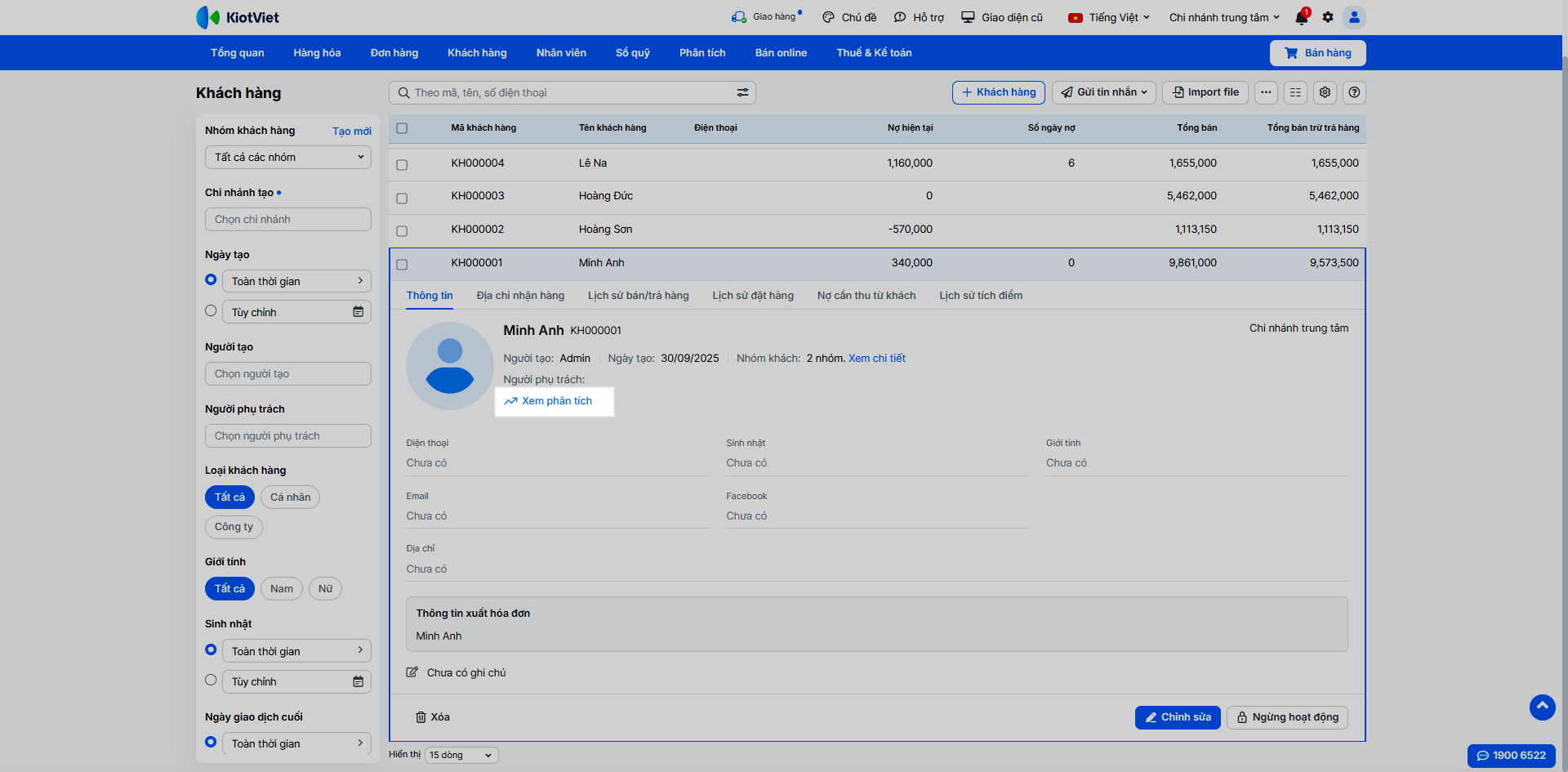
Task: Tick the checkbox for Lê Na row
Action: tap(402, 164)
